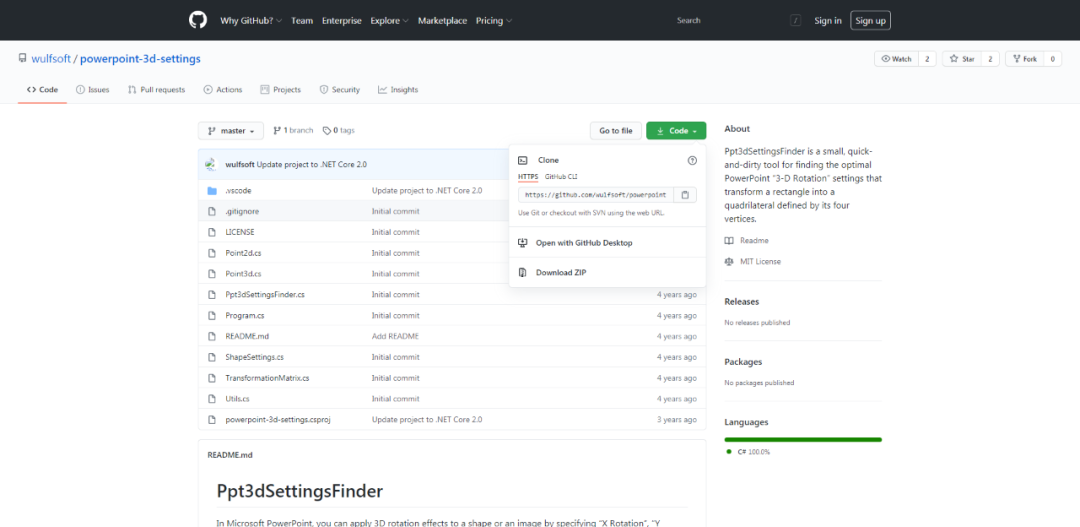Click the tag icon beside 0 tags

[x=326, y=130]
